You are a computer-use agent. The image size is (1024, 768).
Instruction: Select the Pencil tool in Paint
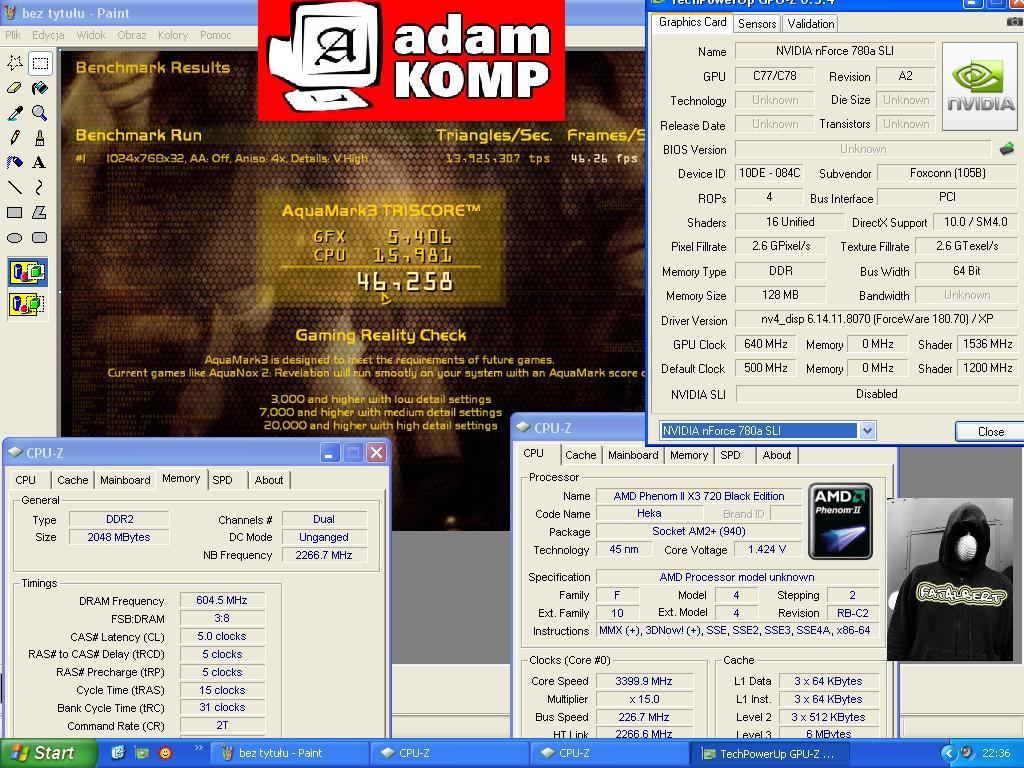(14, 137)
